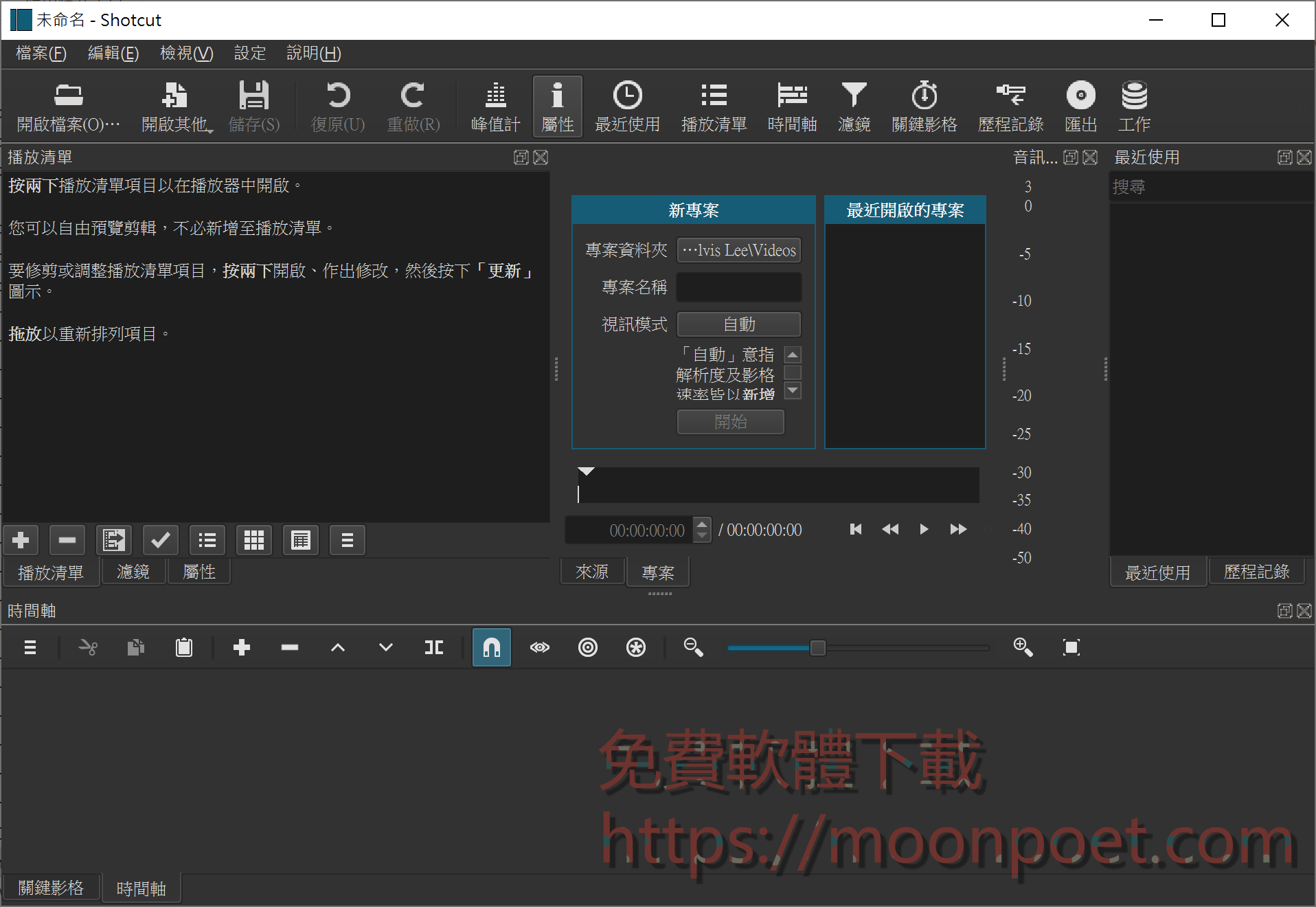Show the 峰值計 audio peak meter

pyautogui.click(x=495, y=107)
